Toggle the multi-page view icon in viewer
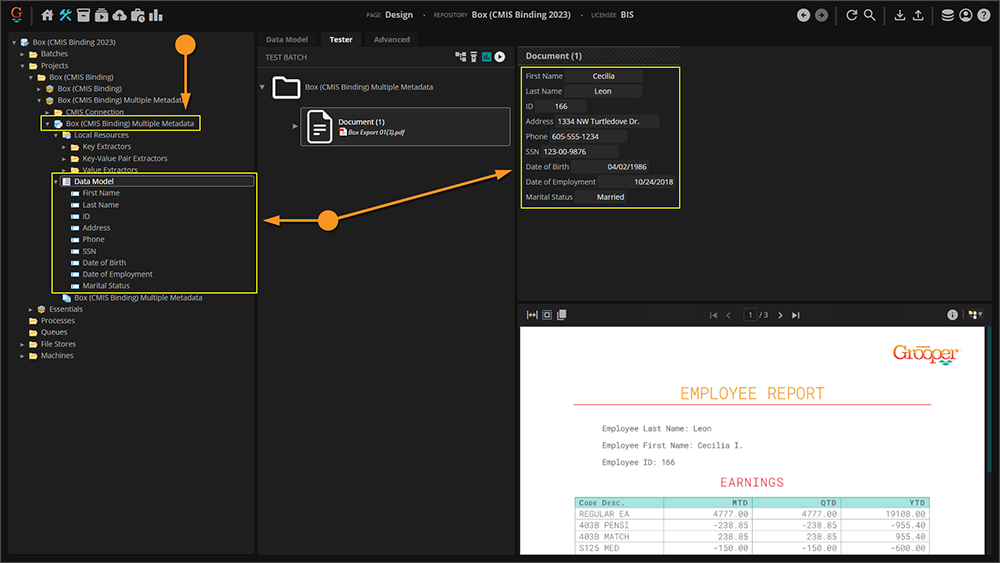The width and height of the screenshot is (1000, 563). 562,315
